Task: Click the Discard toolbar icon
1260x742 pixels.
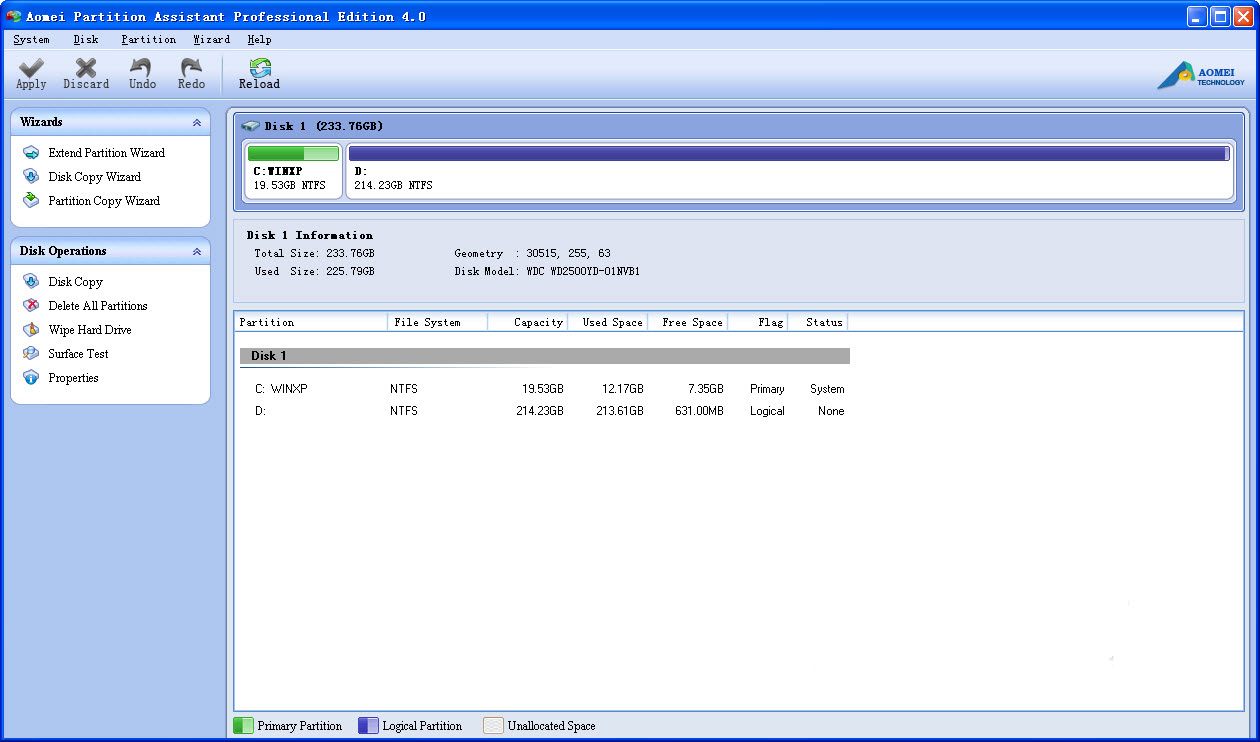Action: pos(86,69)
